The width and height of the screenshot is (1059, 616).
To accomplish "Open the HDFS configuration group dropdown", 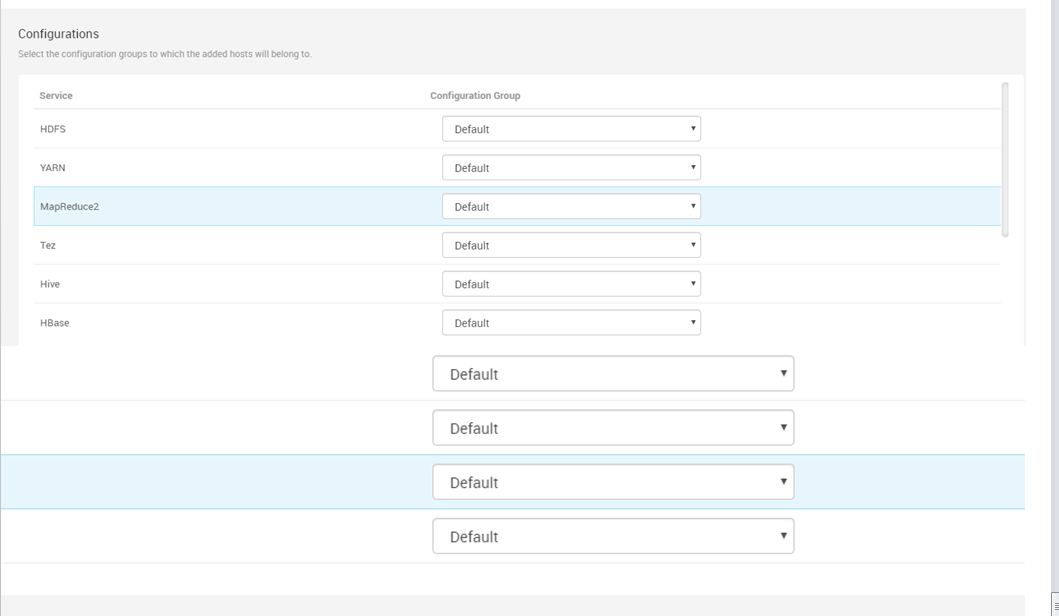I will tap(571, 129).
